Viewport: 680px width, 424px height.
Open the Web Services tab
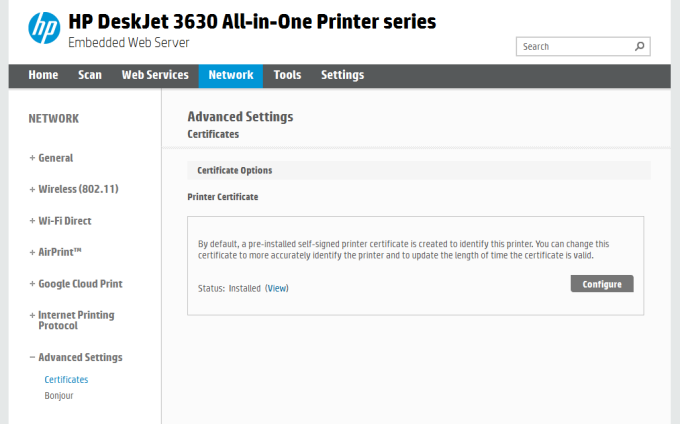click(x=155, y=75)
